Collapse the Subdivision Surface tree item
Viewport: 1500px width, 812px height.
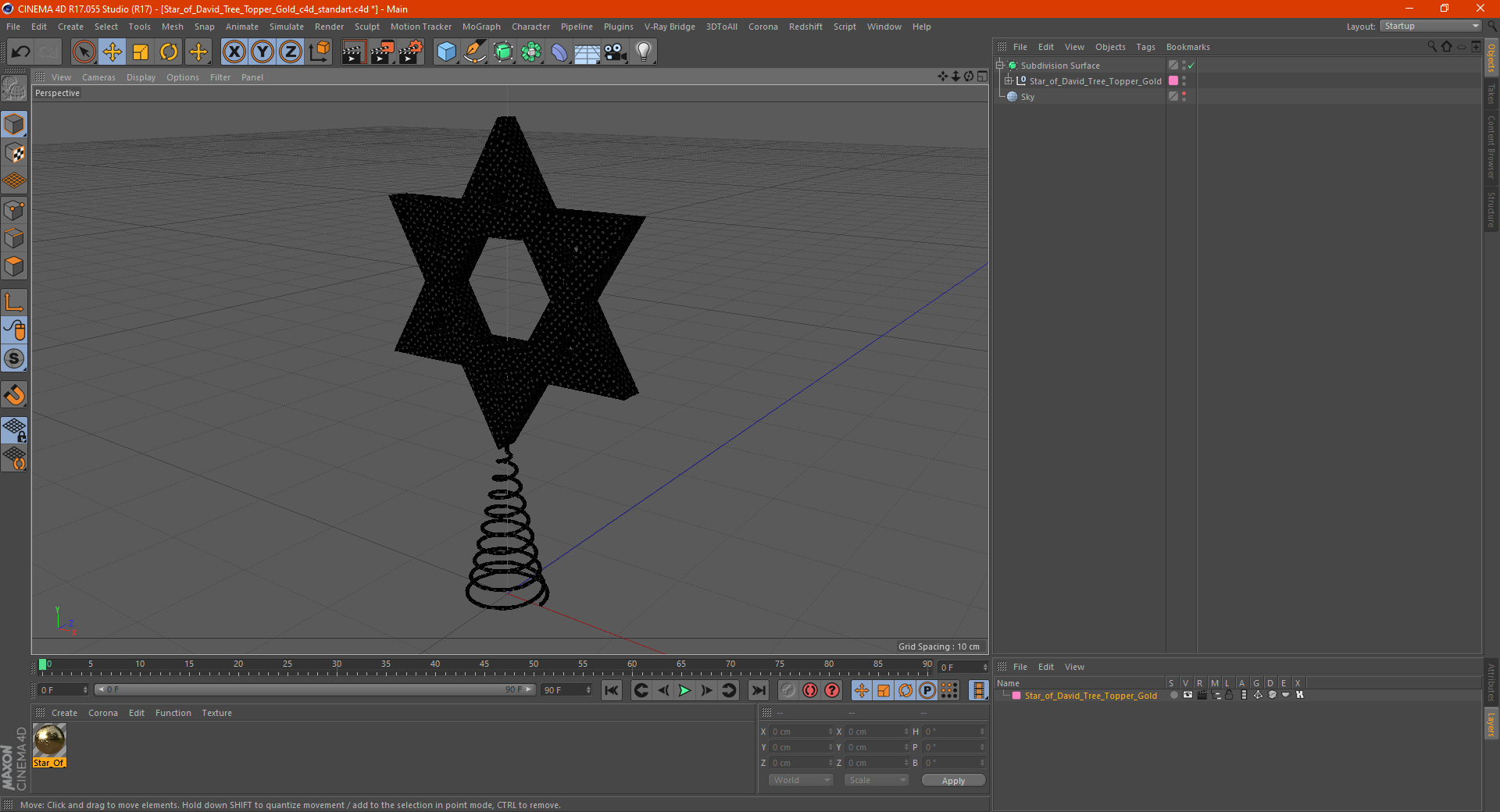(x=1000, y=66)
